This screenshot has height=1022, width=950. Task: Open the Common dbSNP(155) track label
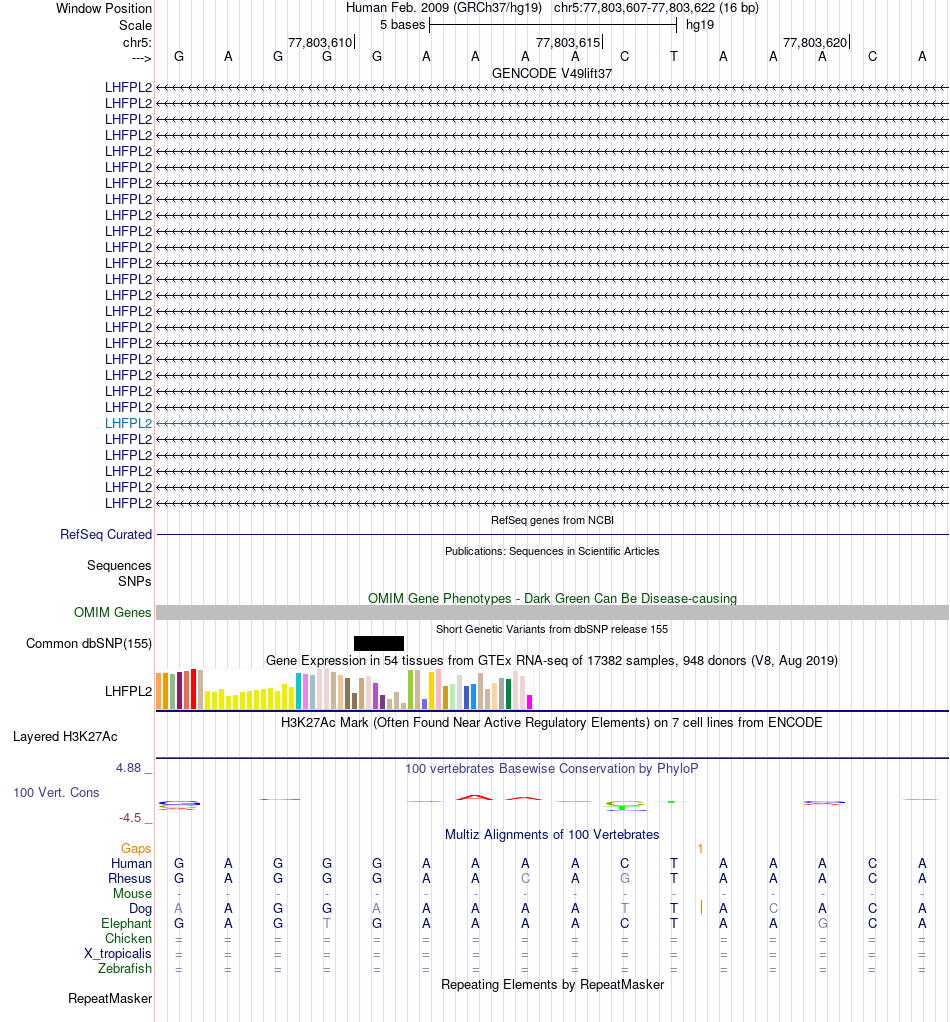click(89, 643)
